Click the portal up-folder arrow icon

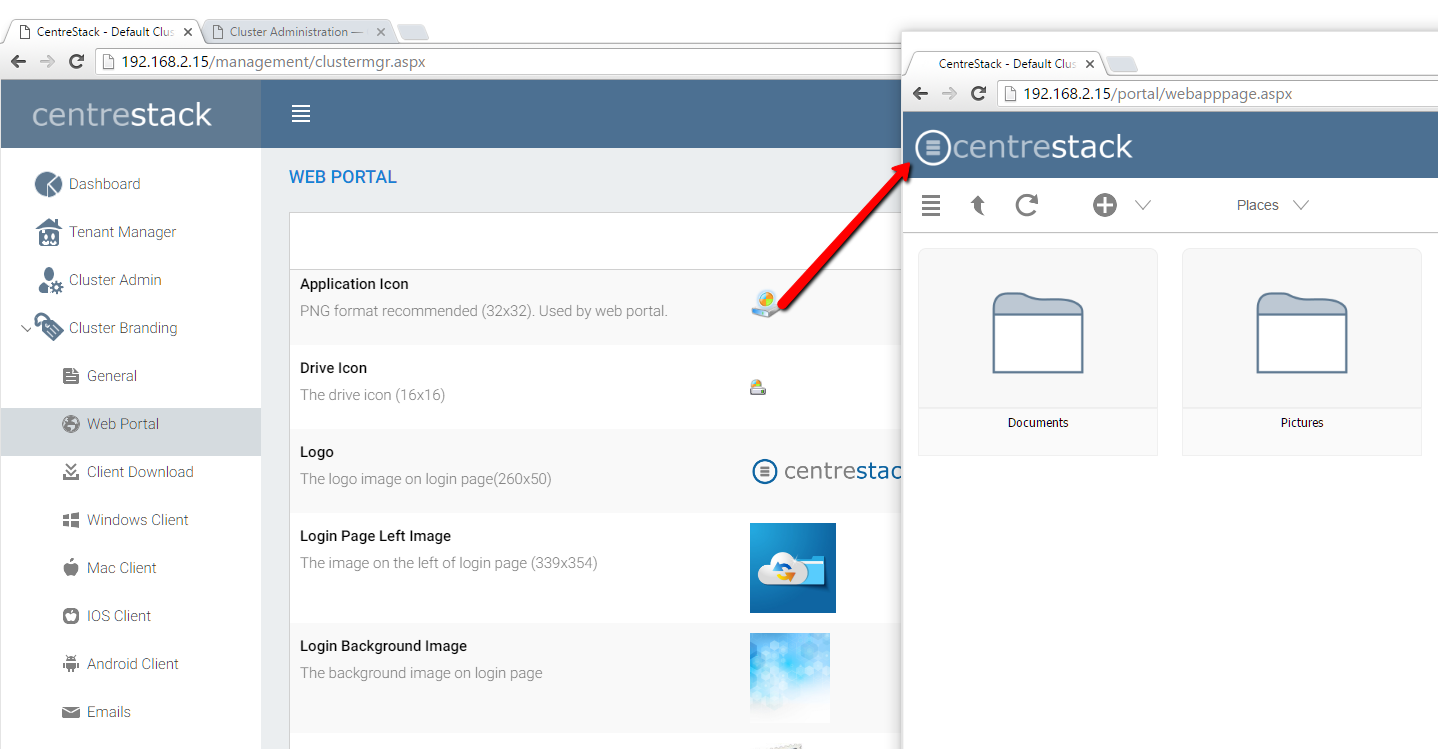tap(978, 205)
